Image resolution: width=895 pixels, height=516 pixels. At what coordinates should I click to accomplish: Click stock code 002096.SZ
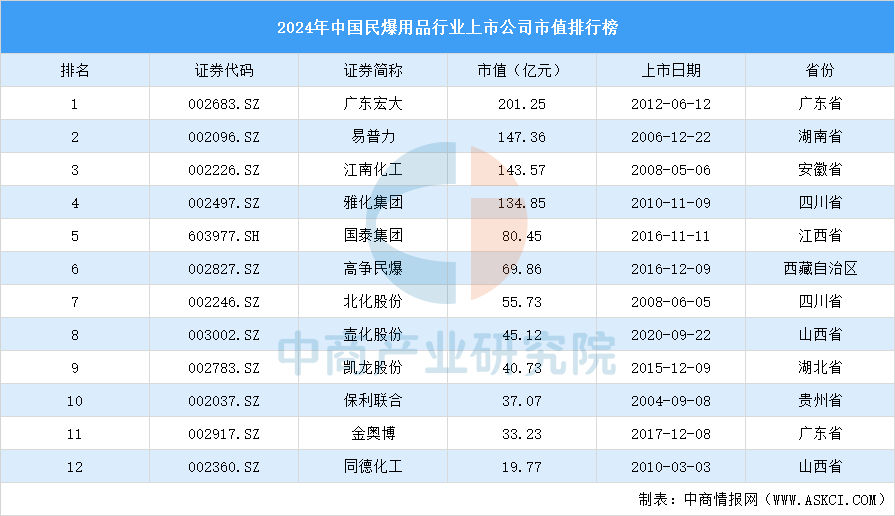click(224, 137)
